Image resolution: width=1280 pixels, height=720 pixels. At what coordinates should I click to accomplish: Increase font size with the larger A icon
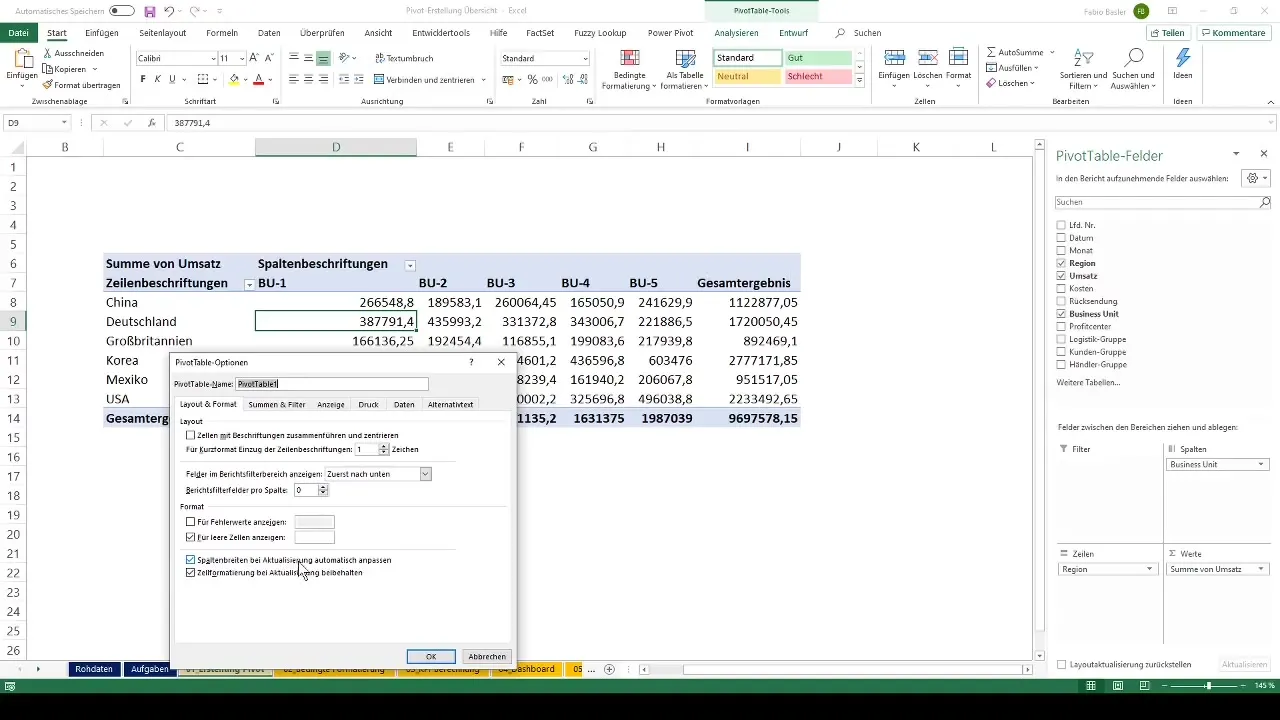[x=254, y=58]
